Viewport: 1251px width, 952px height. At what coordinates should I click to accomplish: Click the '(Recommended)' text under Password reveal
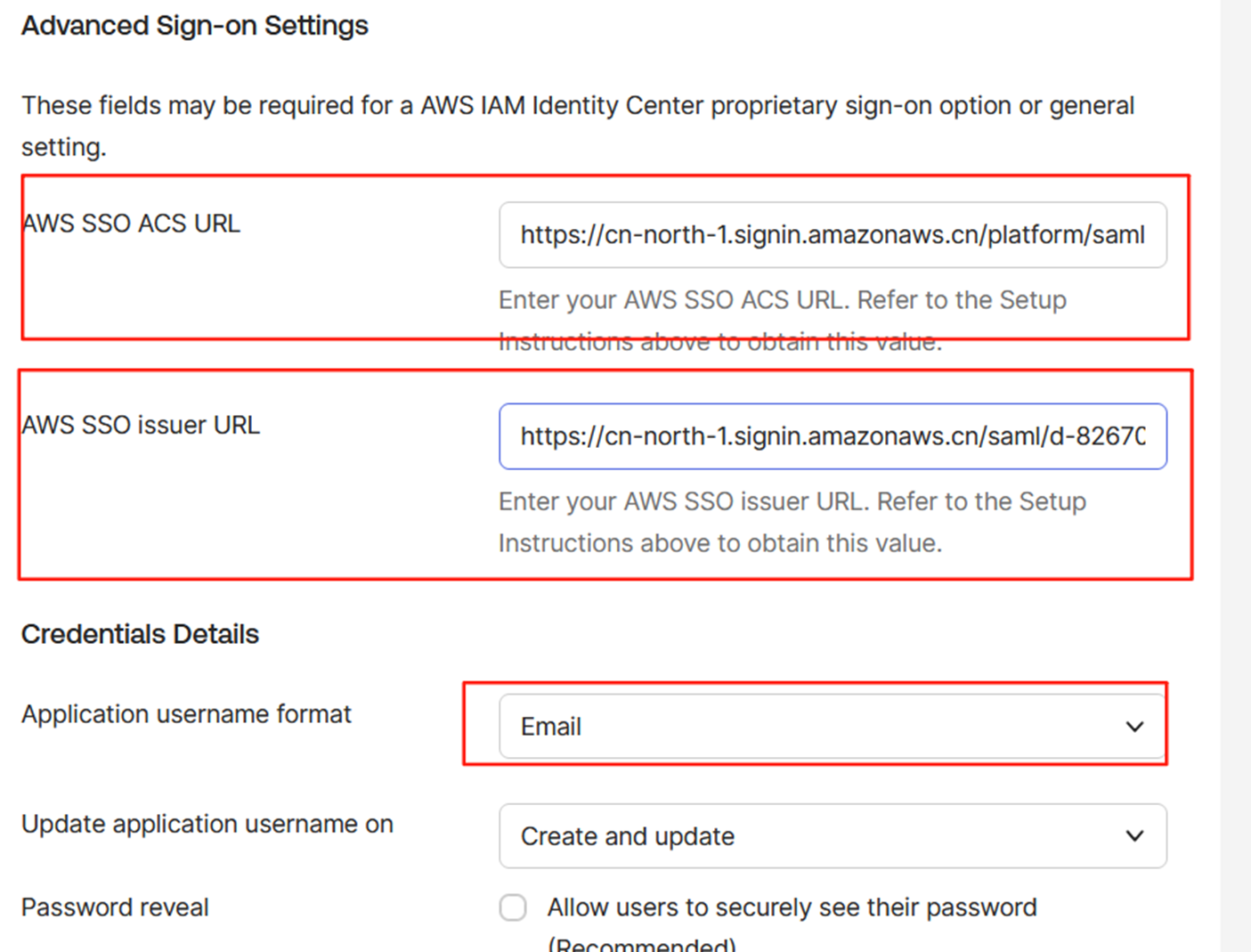642,945
